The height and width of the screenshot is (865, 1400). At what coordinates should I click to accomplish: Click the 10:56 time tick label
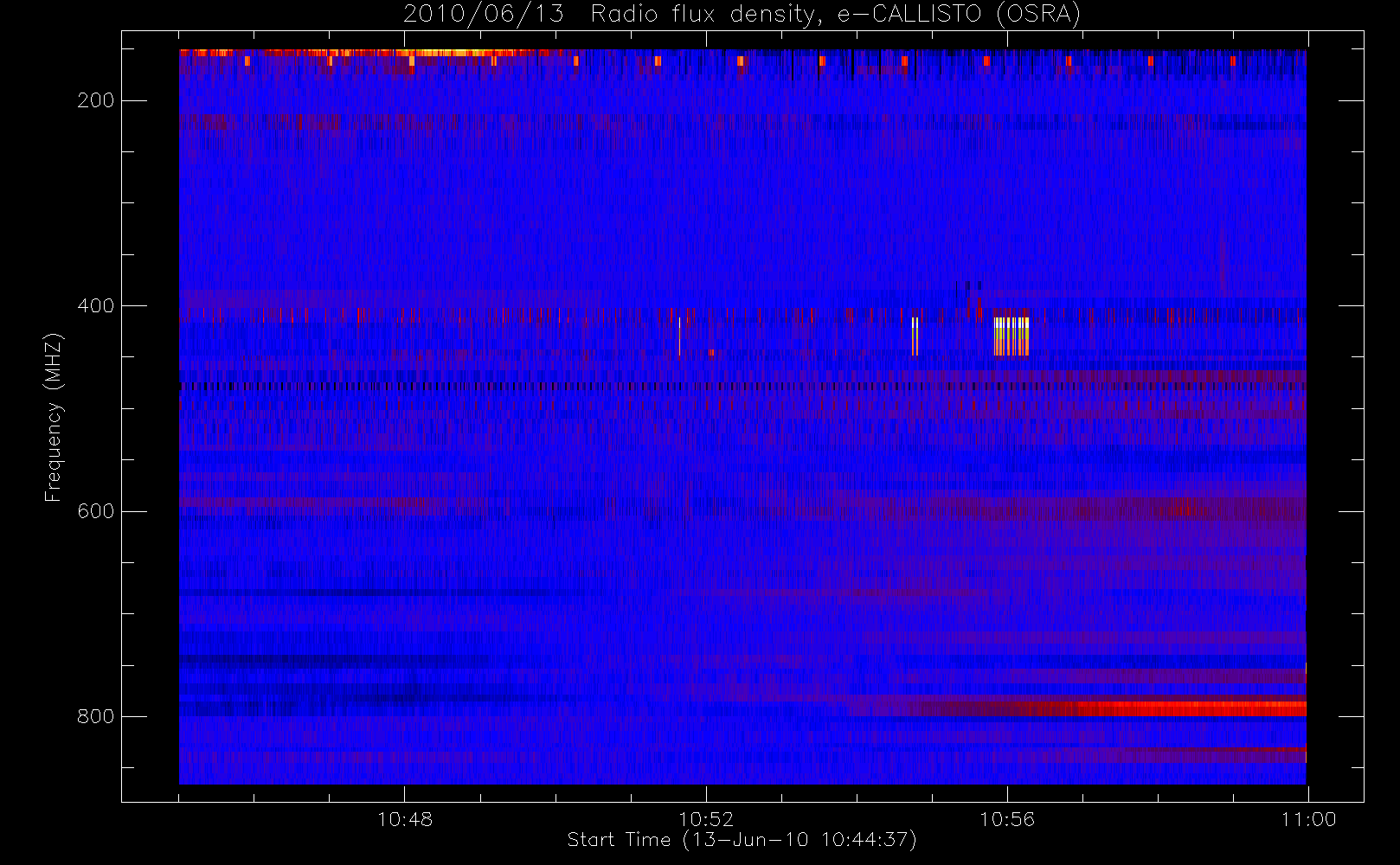1007,819
